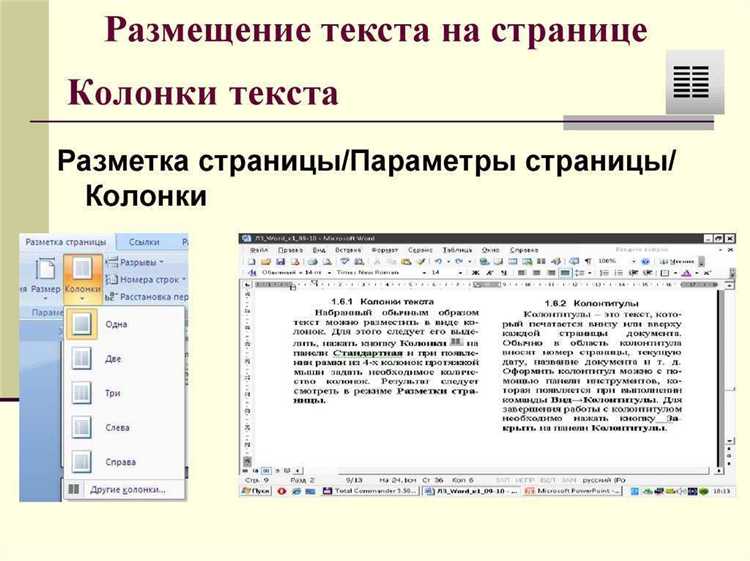Toggle the paragraph marks ¶ icon
This screenshot has width=750, height=561.
click(588, 262)
